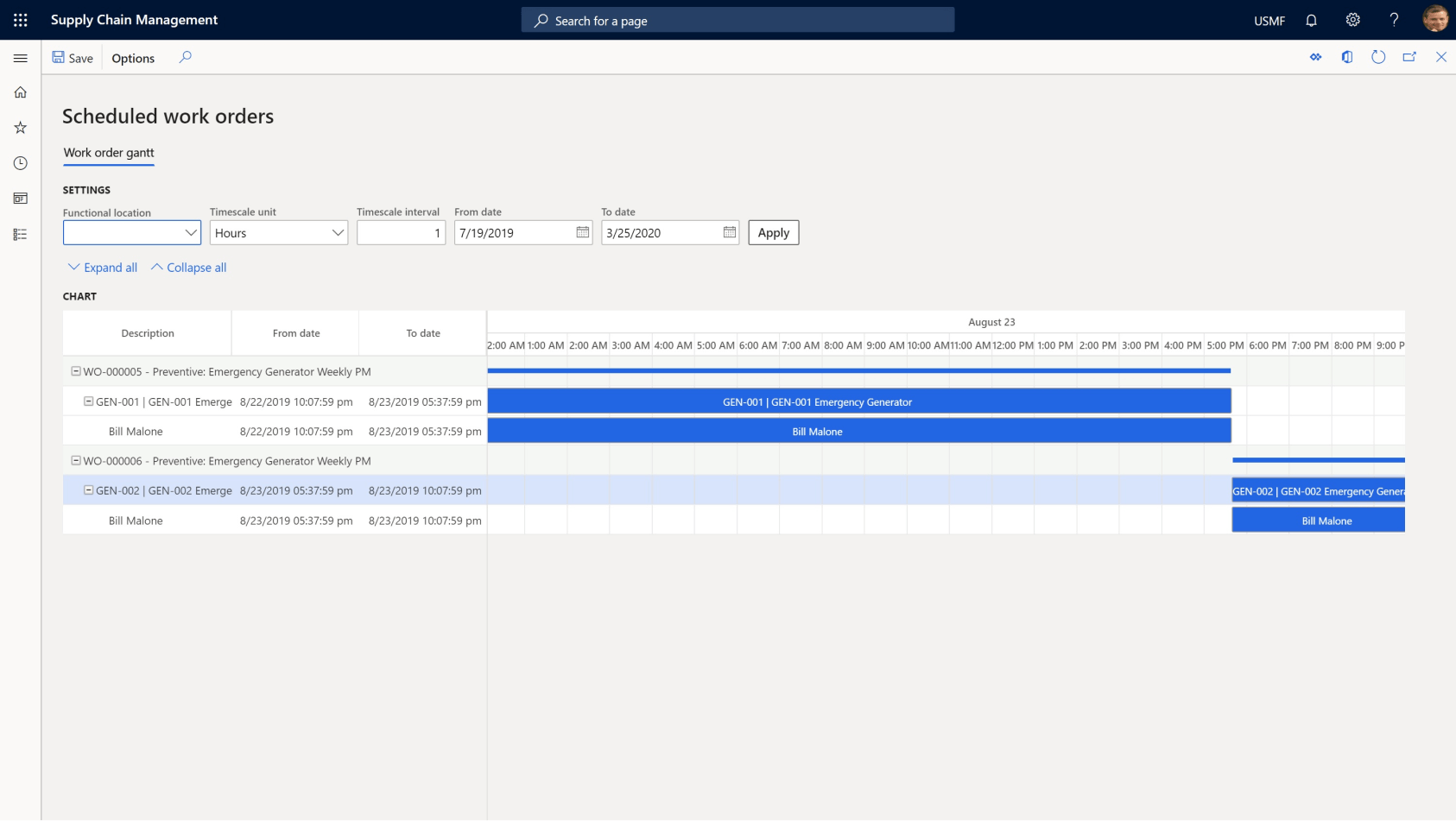Open the Functional location dropdown
Image resolution: width=1456 pixels, height=821 pixels.
[191, 233]
